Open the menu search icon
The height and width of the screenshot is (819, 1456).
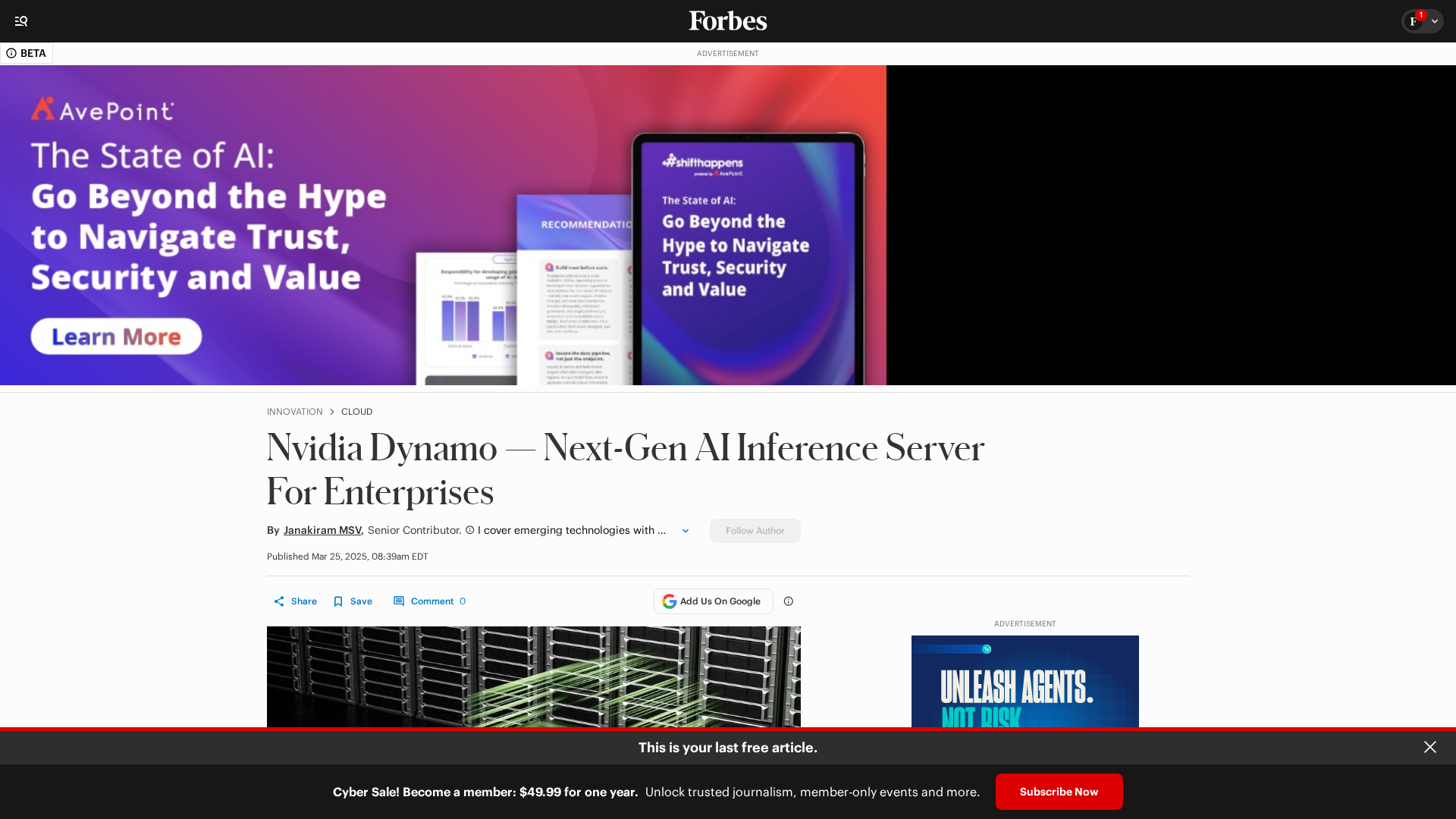click(x=21, y=21)
